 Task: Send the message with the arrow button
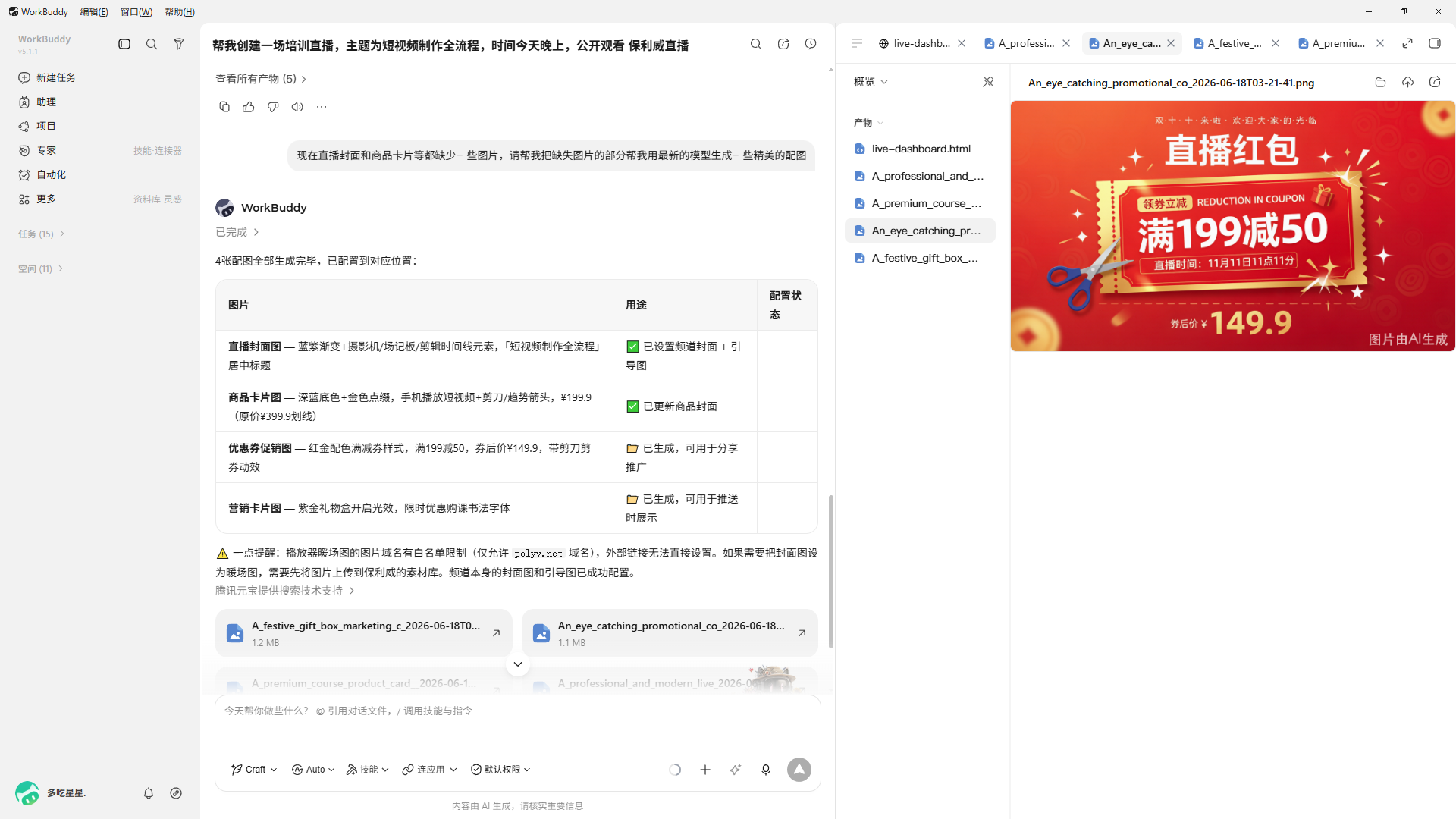[799, 770]
